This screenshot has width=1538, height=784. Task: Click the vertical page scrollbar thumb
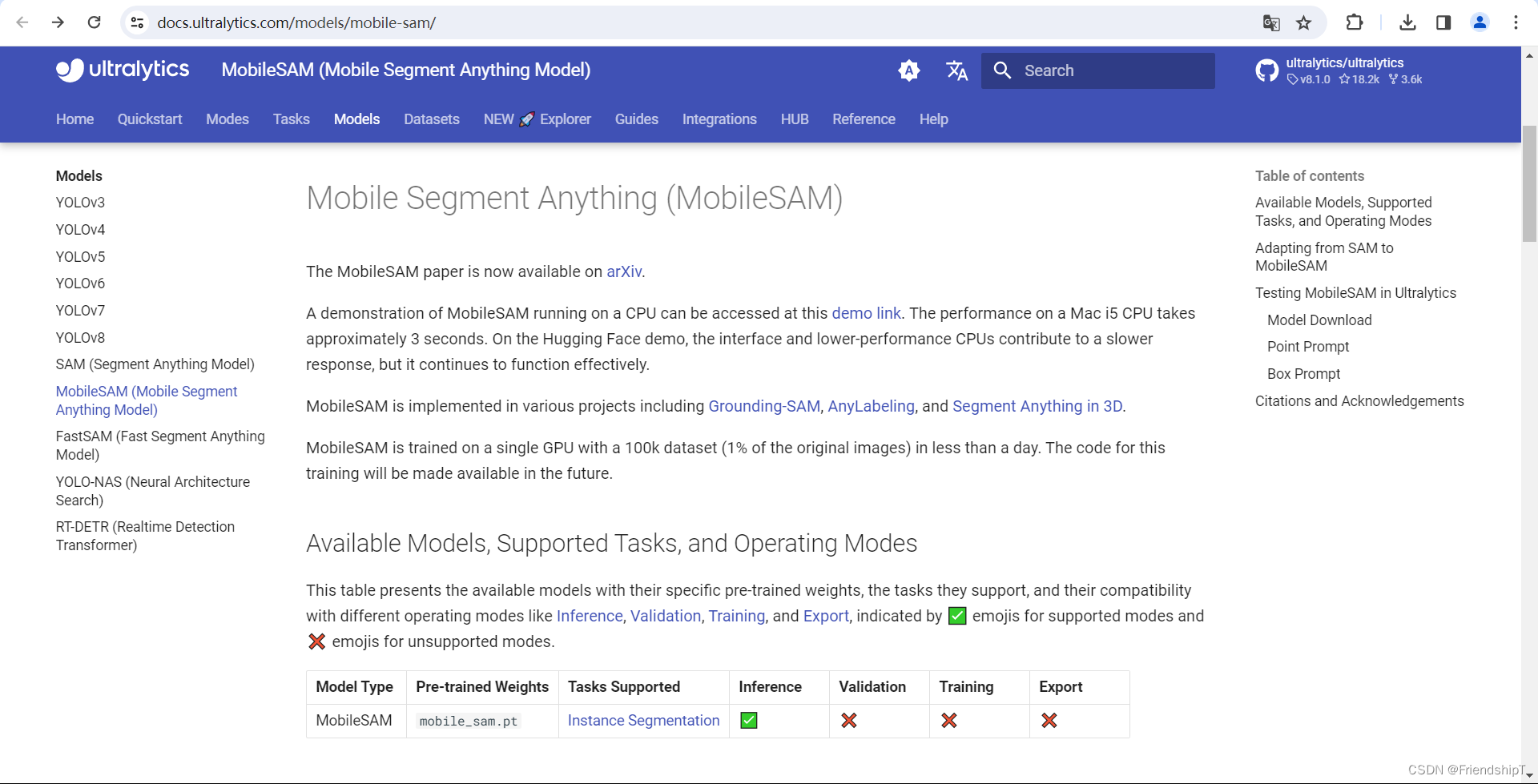tap(1529, 183)
